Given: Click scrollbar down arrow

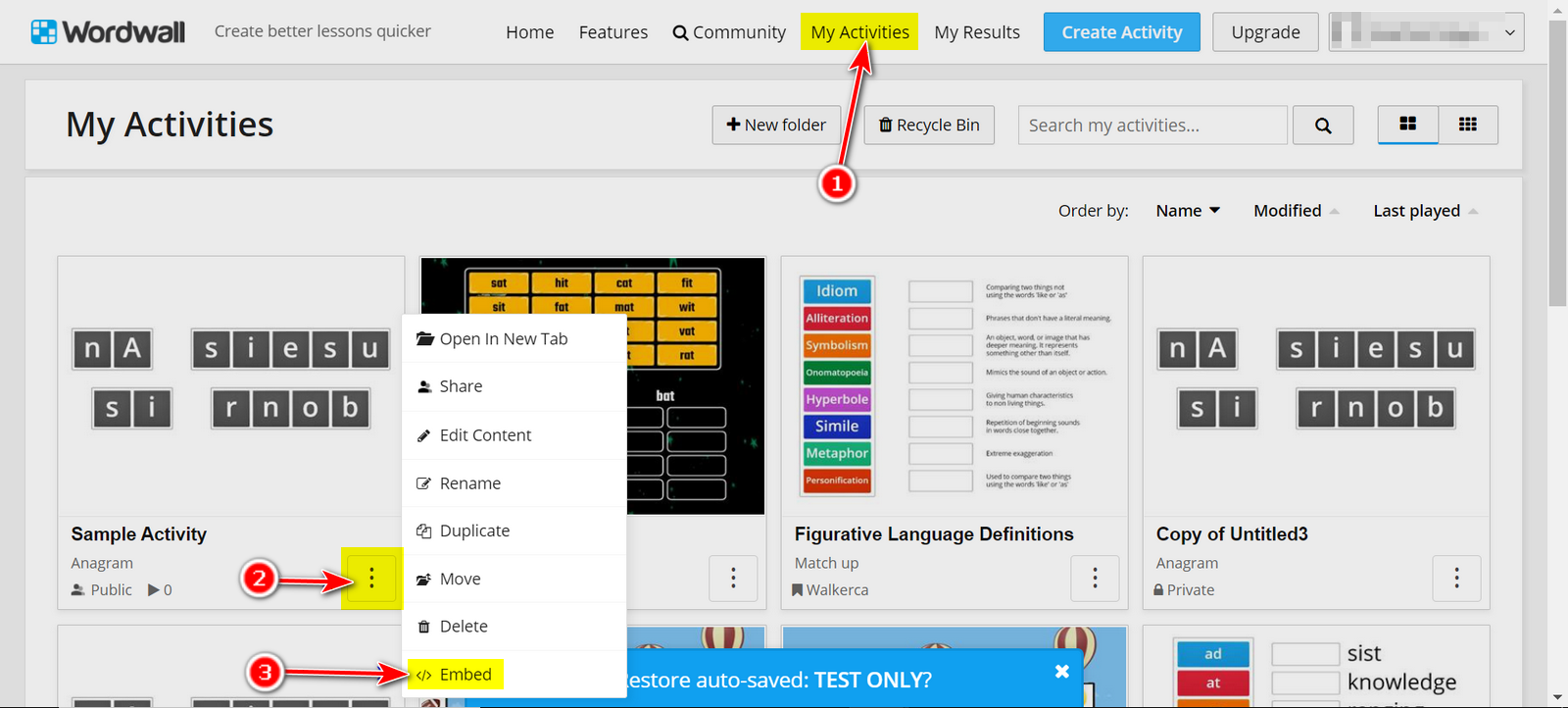Looking at the screenshot, I should [1557, 698].
